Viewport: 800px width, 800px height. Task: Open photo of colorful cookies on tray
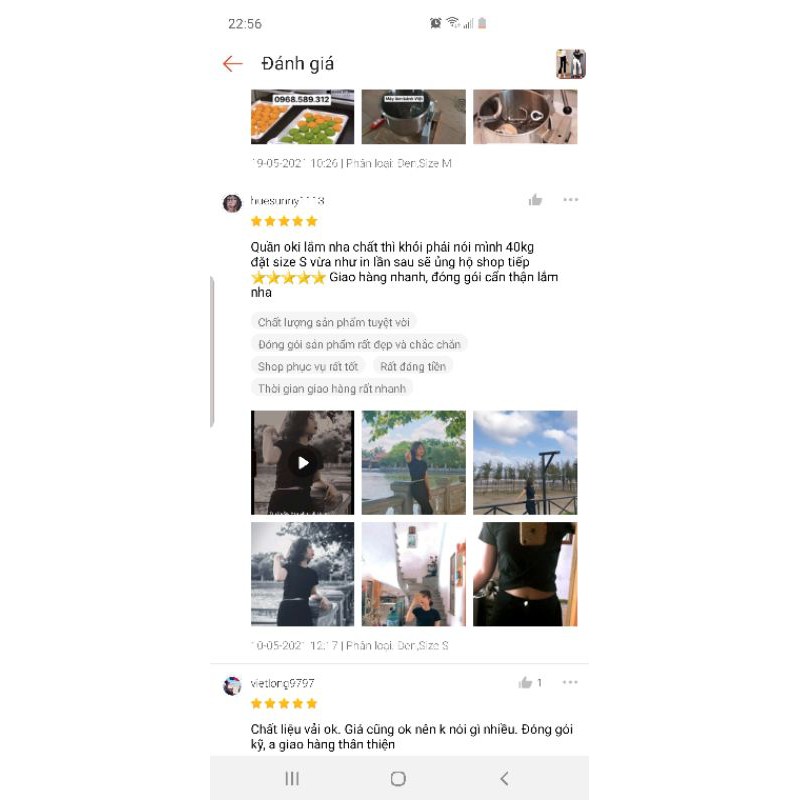(303, 117)
